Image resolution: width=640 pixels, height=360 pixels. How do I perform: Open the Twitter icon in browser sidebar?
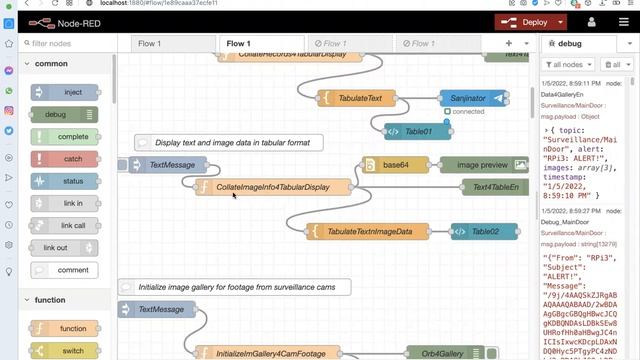[9, 131]
